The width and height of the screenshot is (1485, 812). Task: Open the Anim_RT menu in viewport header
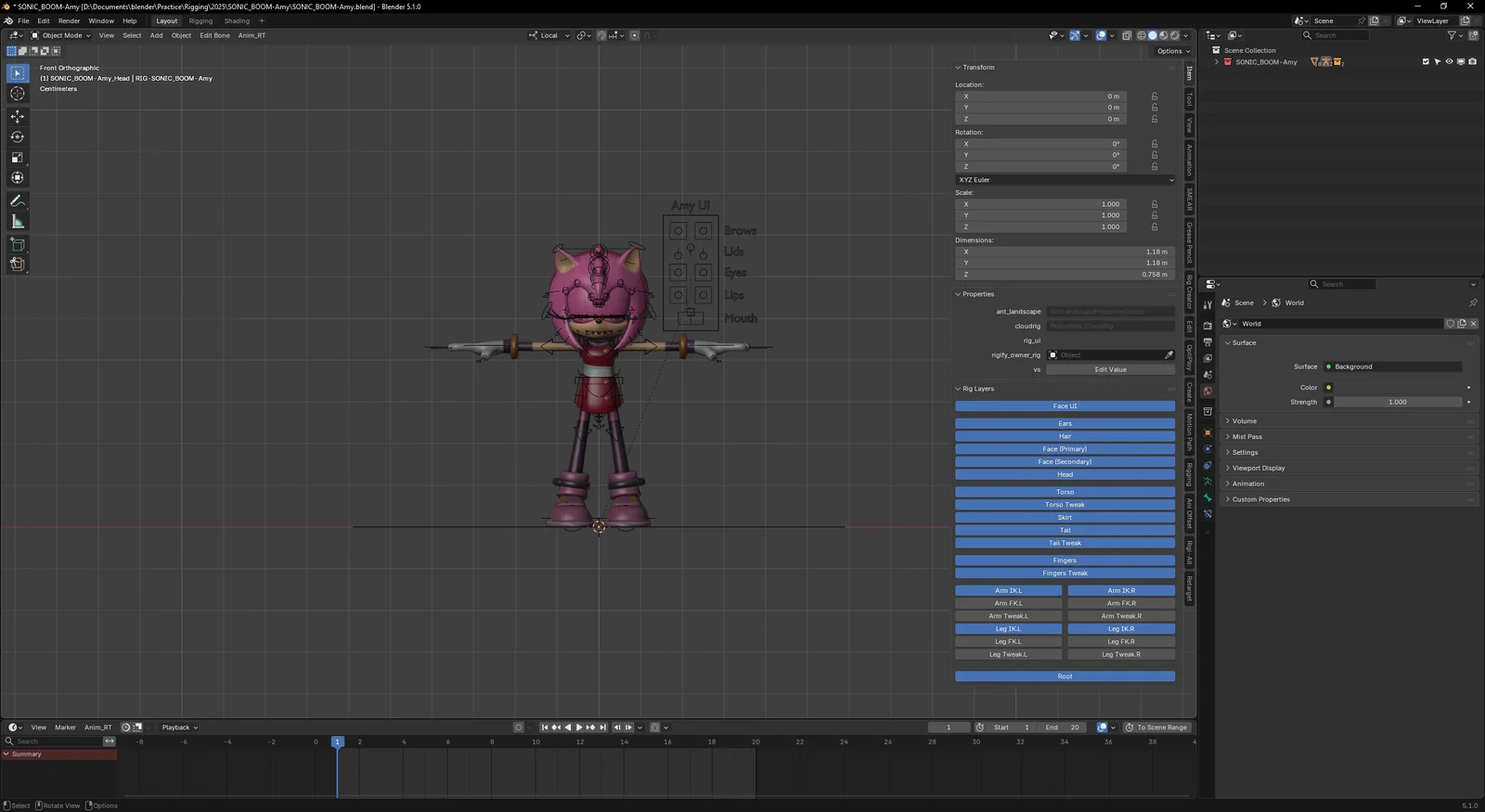click(x=252, y=35)
